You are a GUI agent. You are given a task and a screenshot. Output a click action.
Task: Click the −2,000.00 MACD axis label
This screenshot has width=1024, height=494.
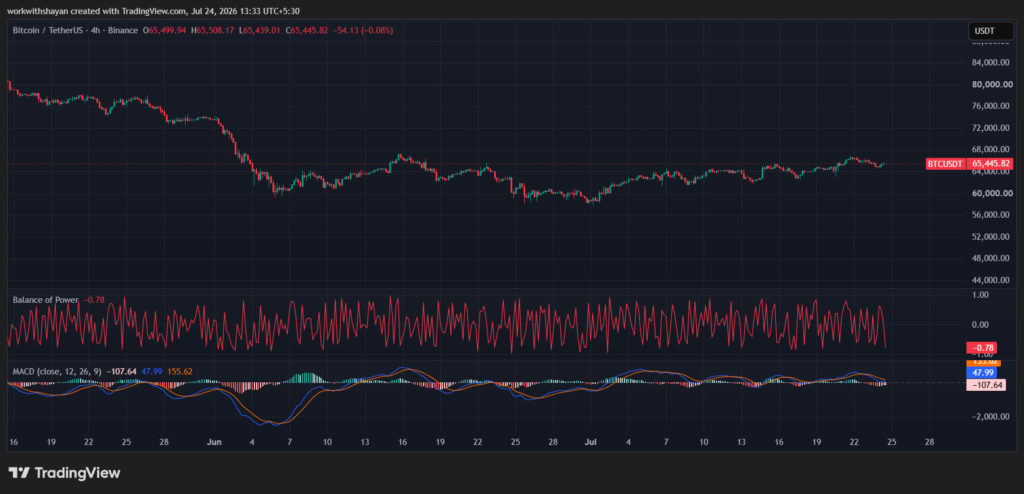coord(991,416)
